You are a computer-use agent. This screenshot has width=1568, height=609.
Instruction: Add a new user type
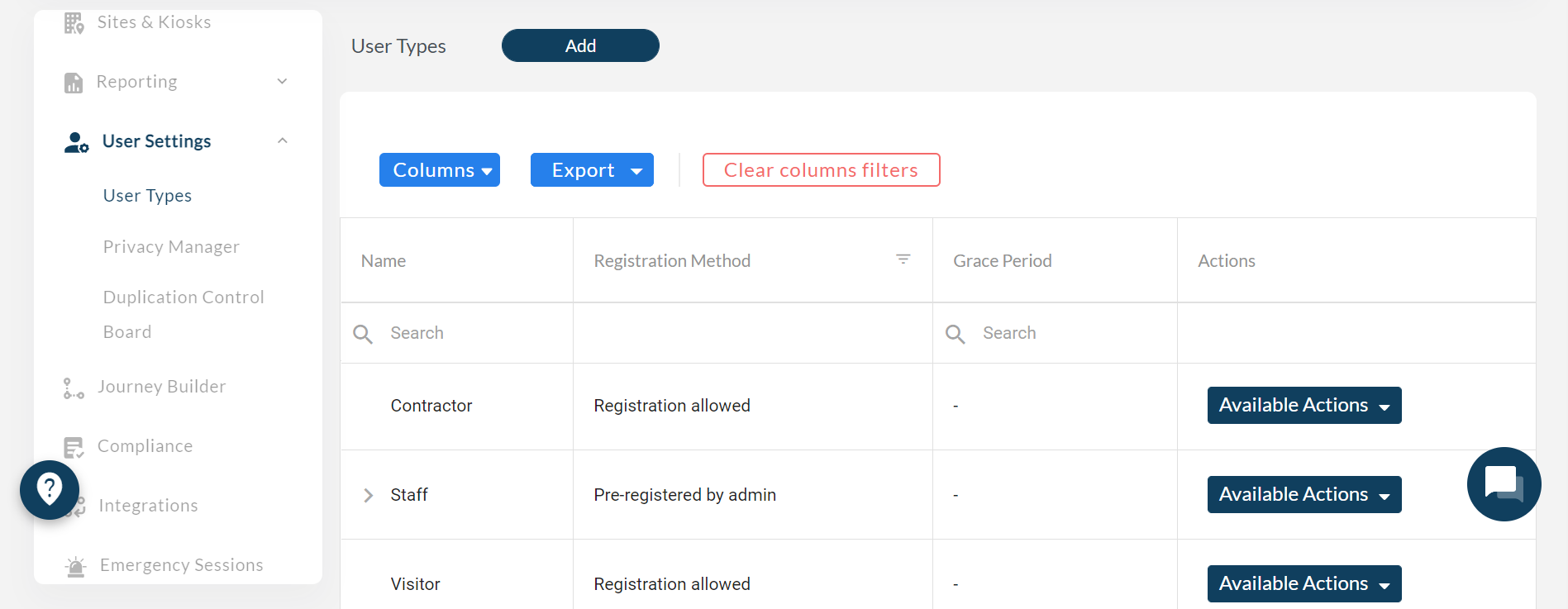point(580,45)
